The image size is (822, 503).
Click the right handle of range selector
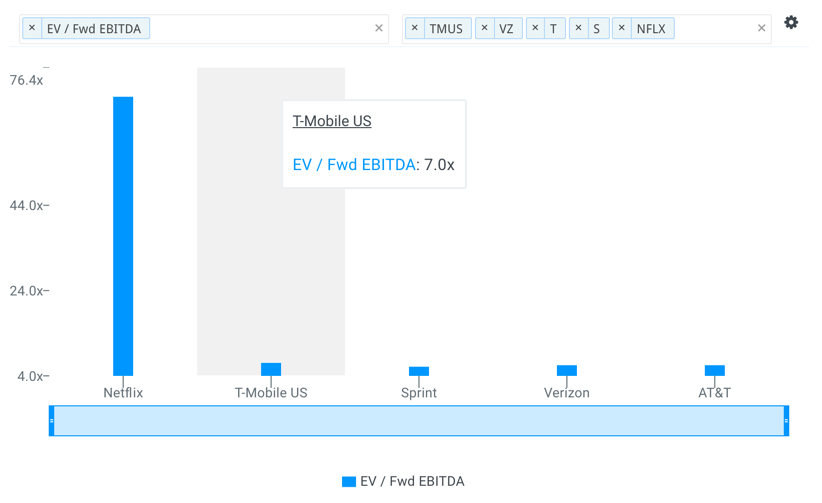tap(786, 421)
